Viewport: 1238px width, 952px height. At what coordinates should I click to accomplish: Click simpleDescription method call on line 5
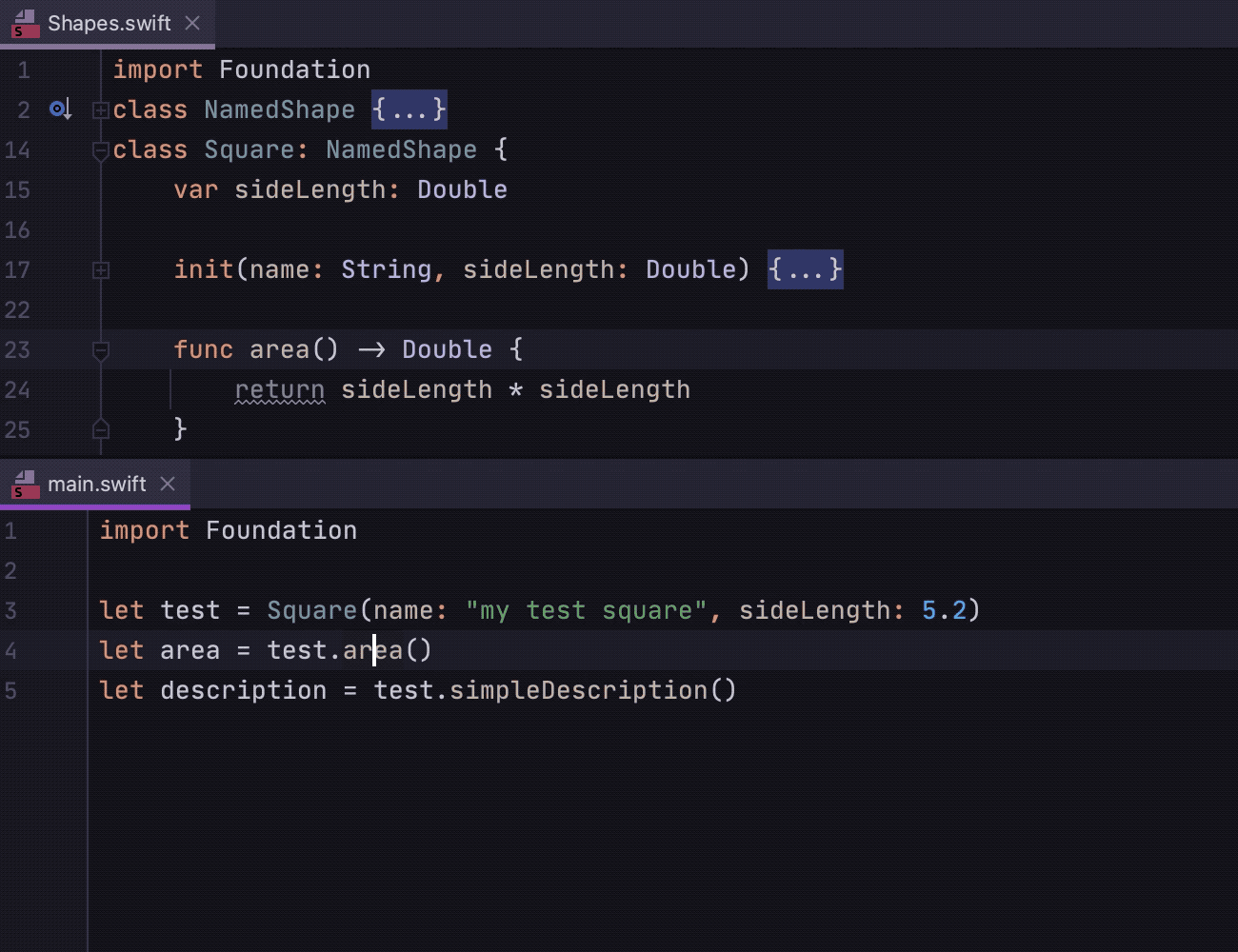[578, 690]
